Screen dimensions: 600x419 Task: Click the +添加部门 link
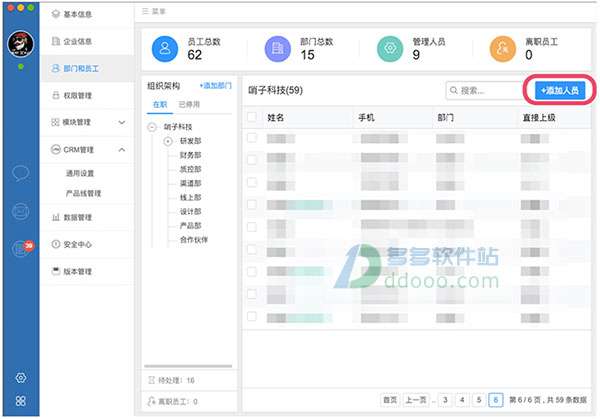[216, 86]
